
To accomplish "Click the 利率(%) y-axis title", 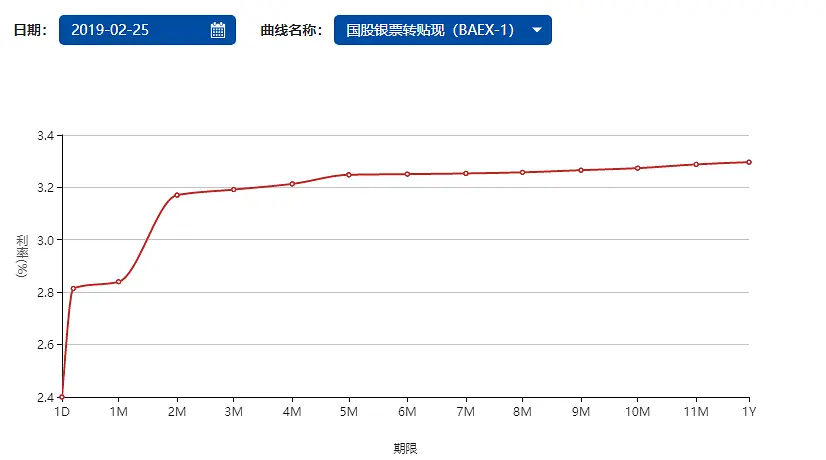I will pyautogui.click(x=22, y=256).
